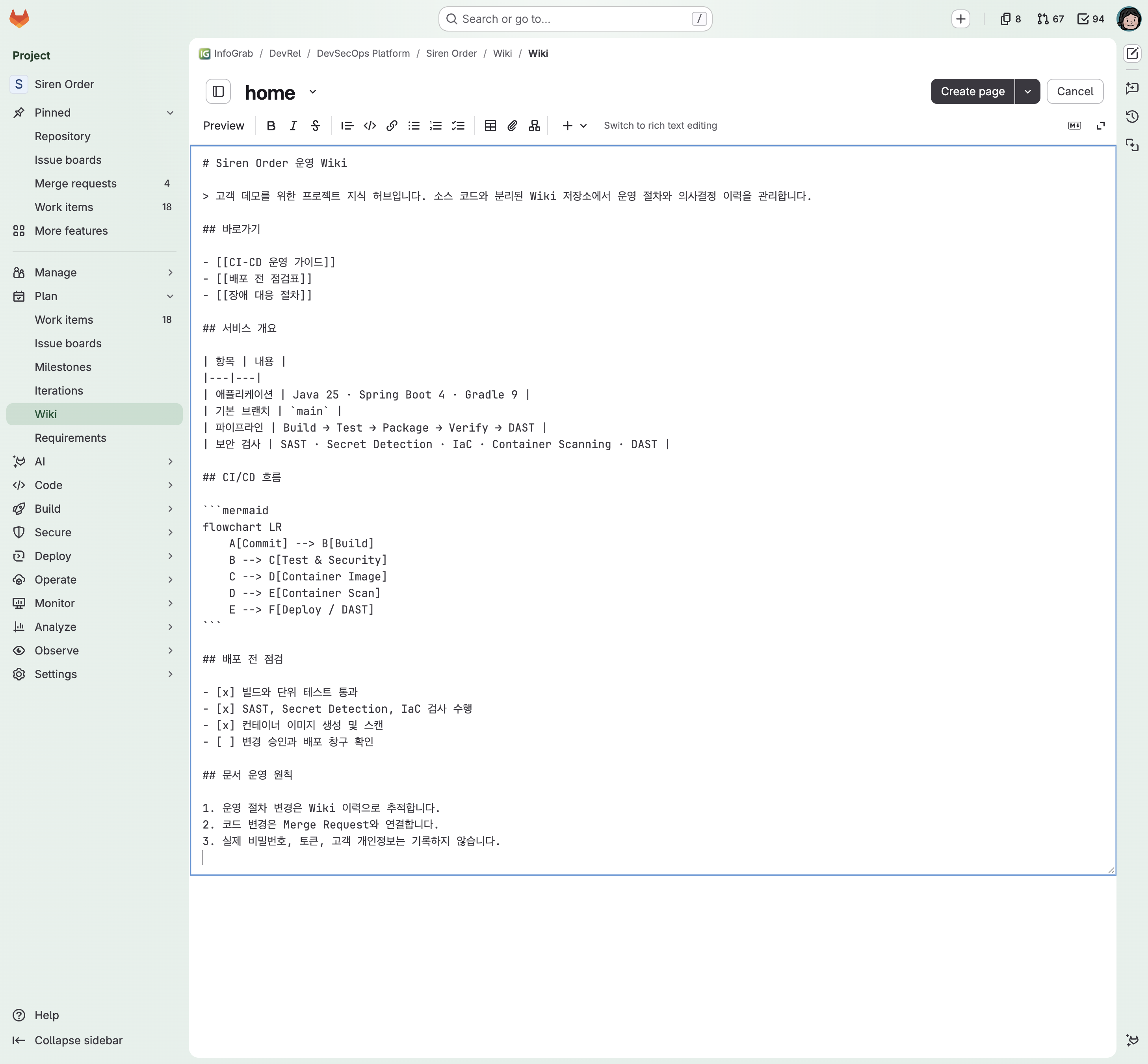Open the Siren Order project link
The width and height of the screenshot is (1148, 1064).
95,85
